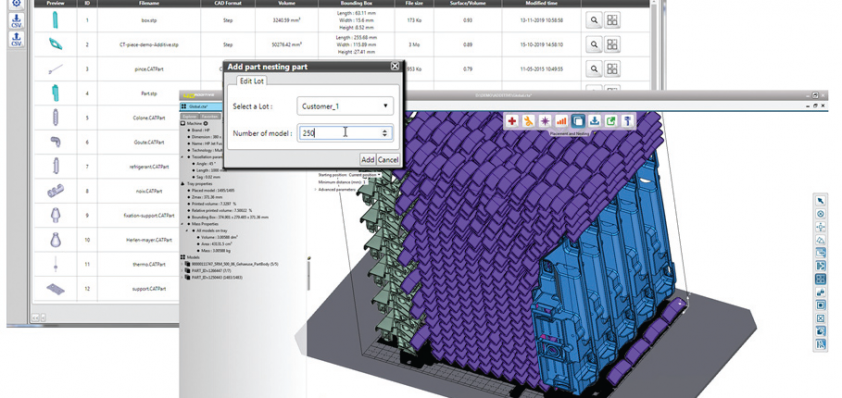This screenshot has height=398, width=842.
Task: Click the red plus icon in the viewport toolbar
Action: tap(512, 121)
